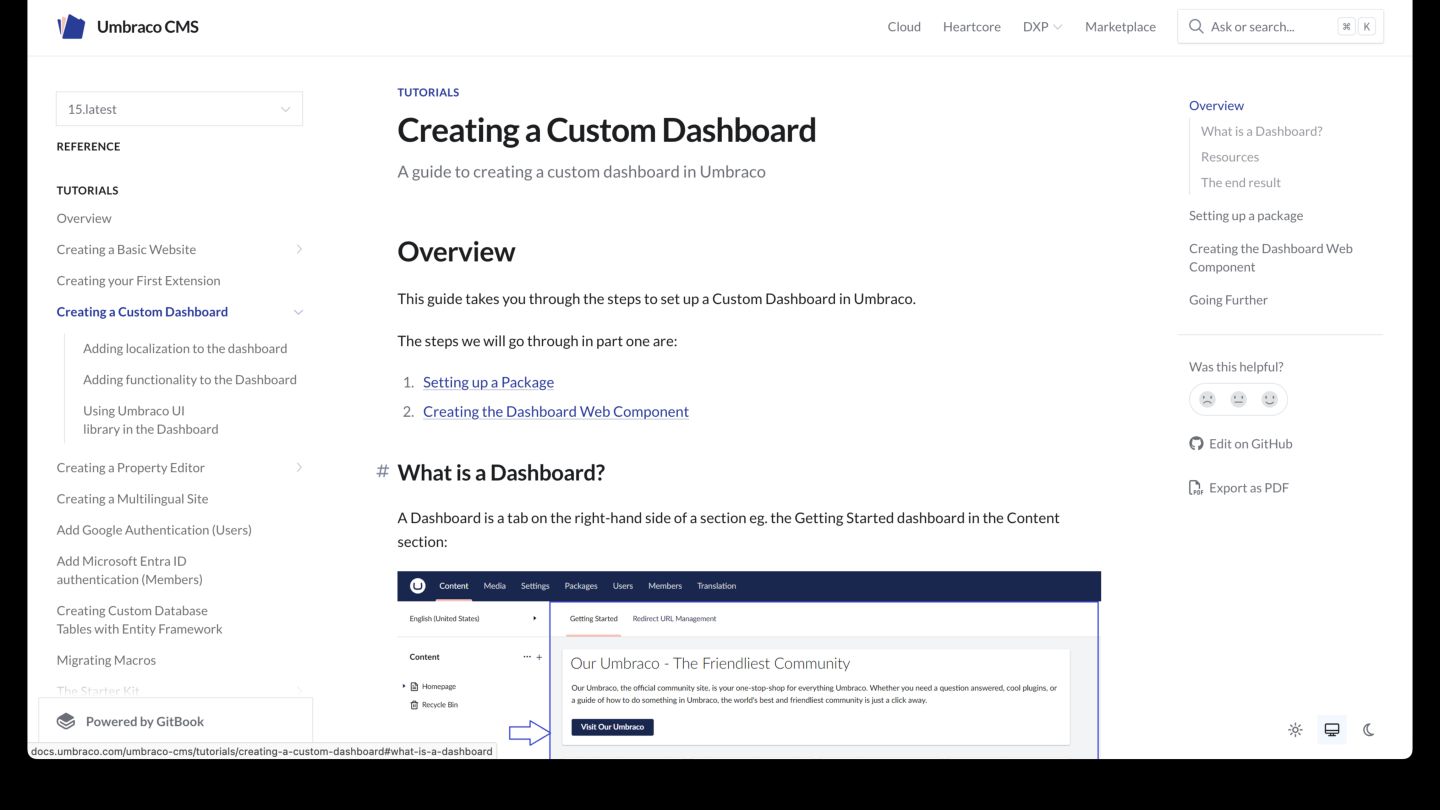Rate page with sad face icon
The image size is (1440, 810).
1207,399
